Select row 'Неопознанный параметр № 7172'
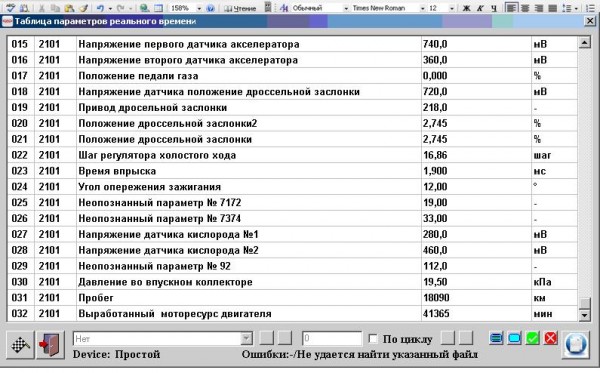Image resolution: width=600 pixels, height=373 pixels. click(292, 203)
